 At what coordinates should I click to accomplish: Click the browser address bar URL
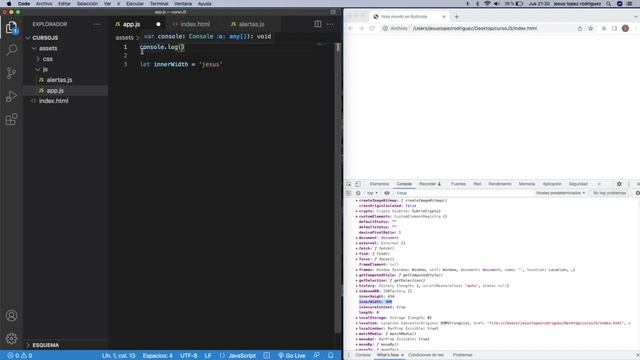click(x=475, y=29)
